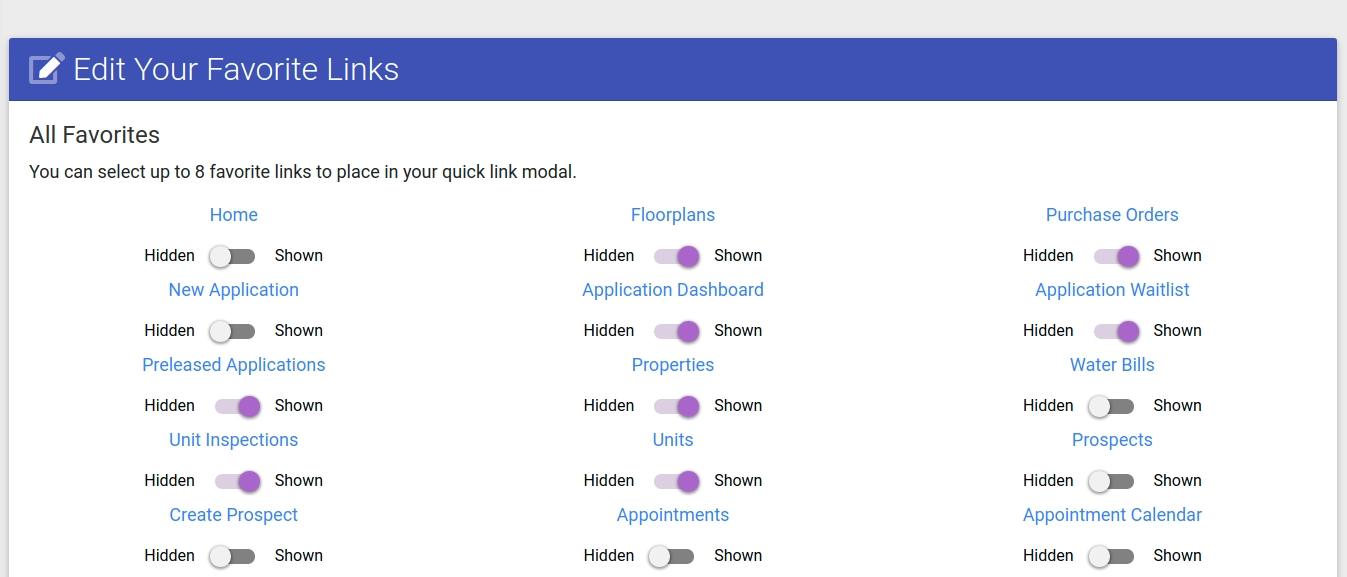Image resolution: width=1347 pixels, height=577 pixels.
Task: Show Water Bills using its toggle
Action: click(x=1111, y=406)
